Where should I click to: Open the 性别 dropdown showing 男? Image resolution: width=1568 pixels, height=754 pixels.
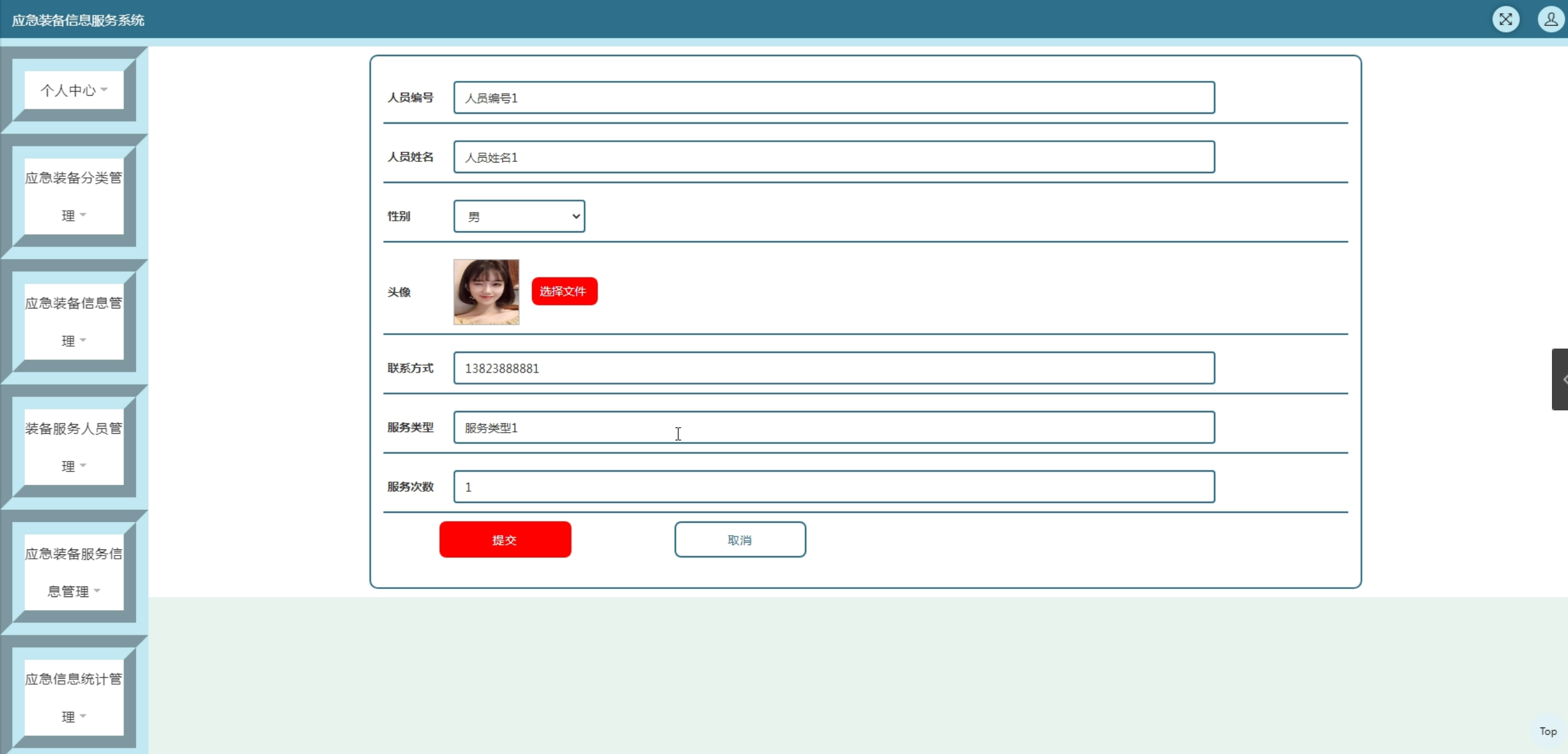(x=519, y=216)
